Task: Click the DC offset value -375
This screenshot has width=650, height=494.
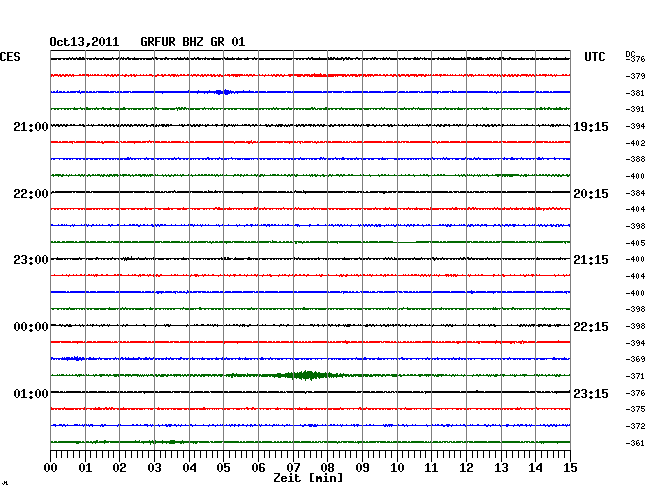Action: [635, 409]
